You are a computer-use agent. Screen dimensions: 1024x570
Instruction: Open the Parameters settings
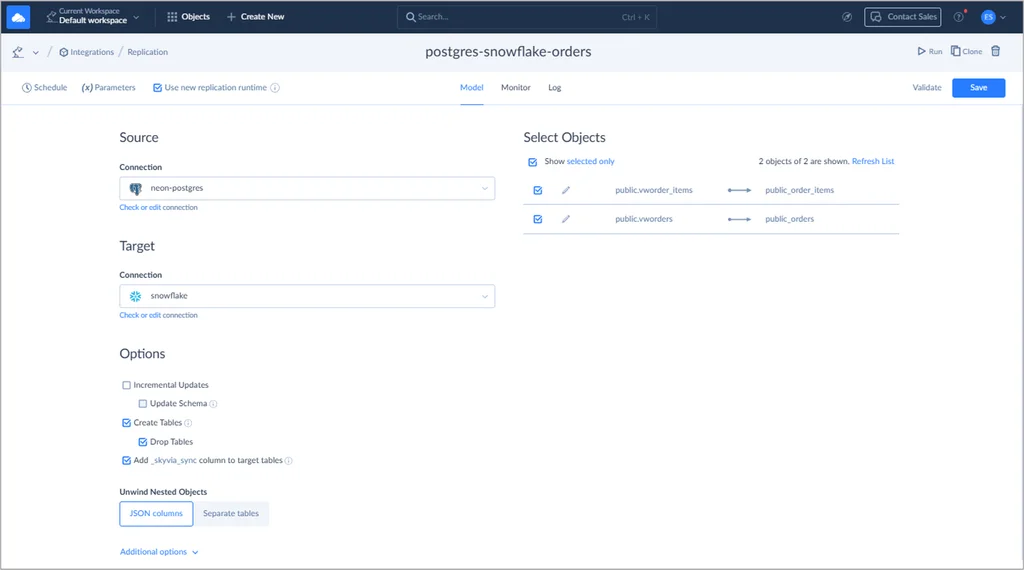[x=108, y=87]
